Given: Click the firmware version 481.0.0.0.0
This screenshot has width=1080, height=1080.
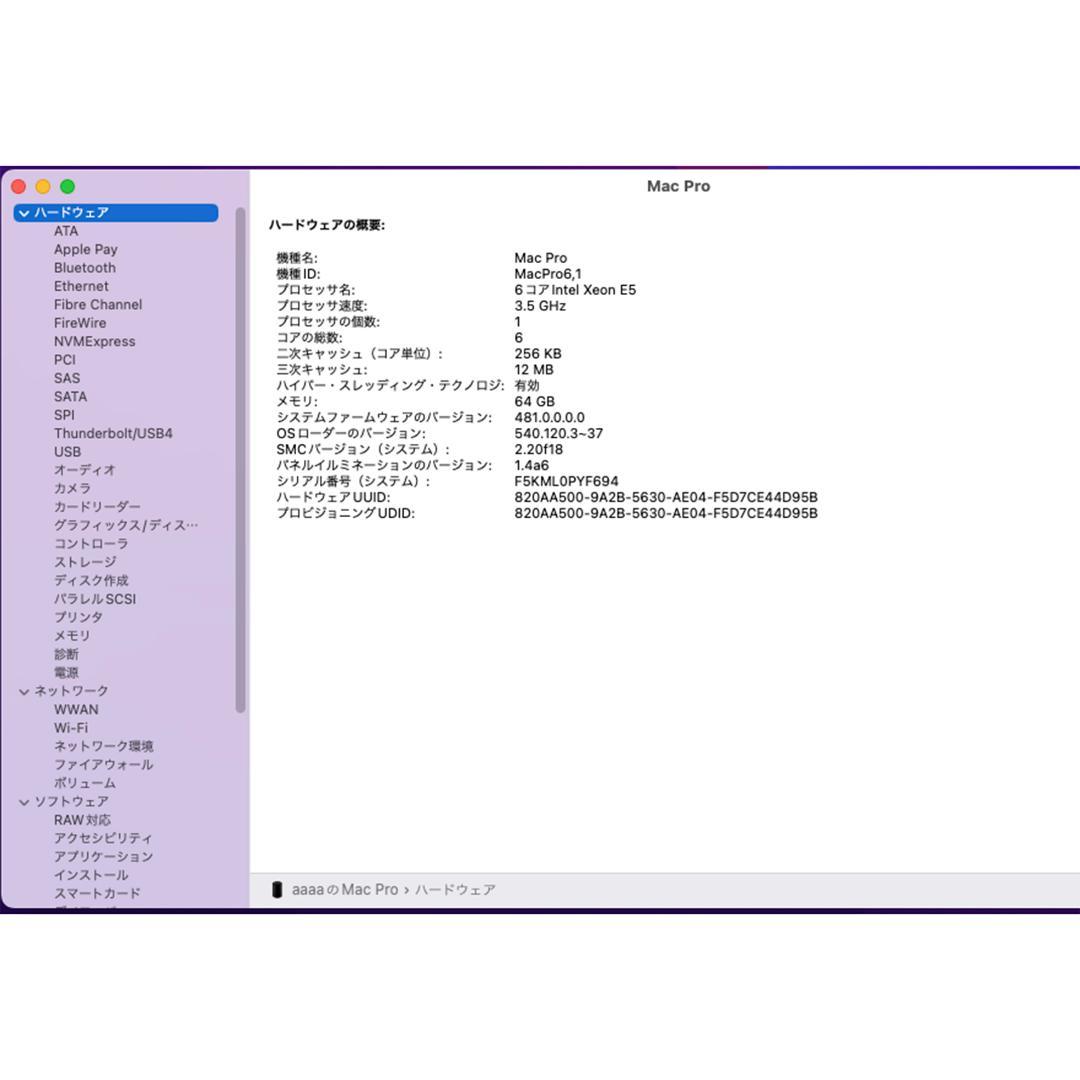Looking at the screenshot, I should click(550, 417).
